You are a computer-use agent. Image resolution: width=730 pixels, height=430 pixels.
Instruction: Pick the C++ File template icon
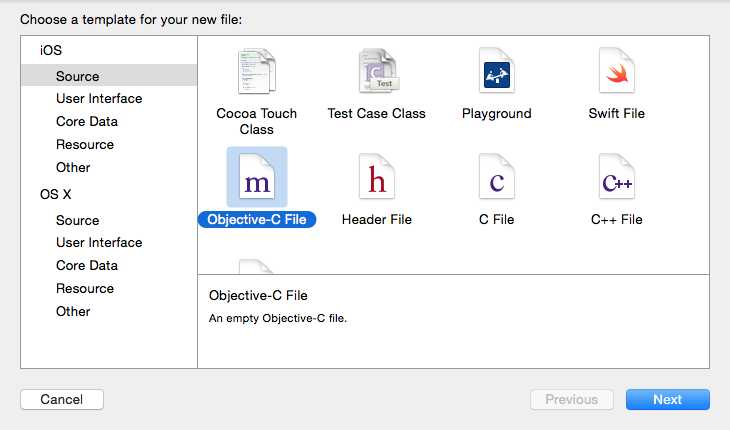tap(617, 177)
